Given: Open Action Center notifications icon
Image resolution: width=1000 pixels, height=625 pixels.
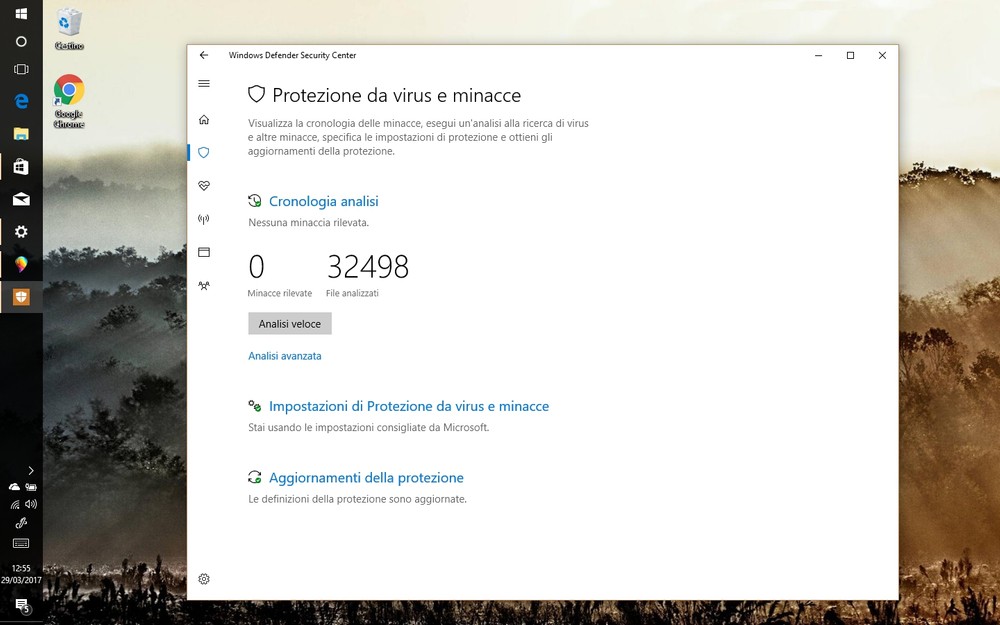Looking at the screenshot, I should tap(22, 605).
